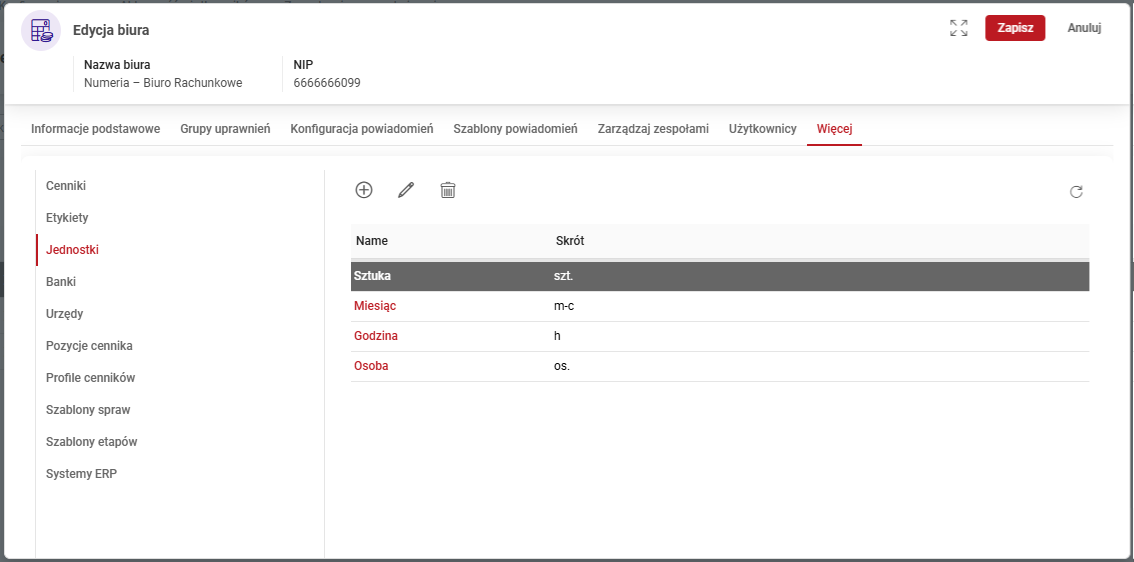Go to Użytkownicy tab
The image size is (1134, 562).
click(x=762, y=129)
